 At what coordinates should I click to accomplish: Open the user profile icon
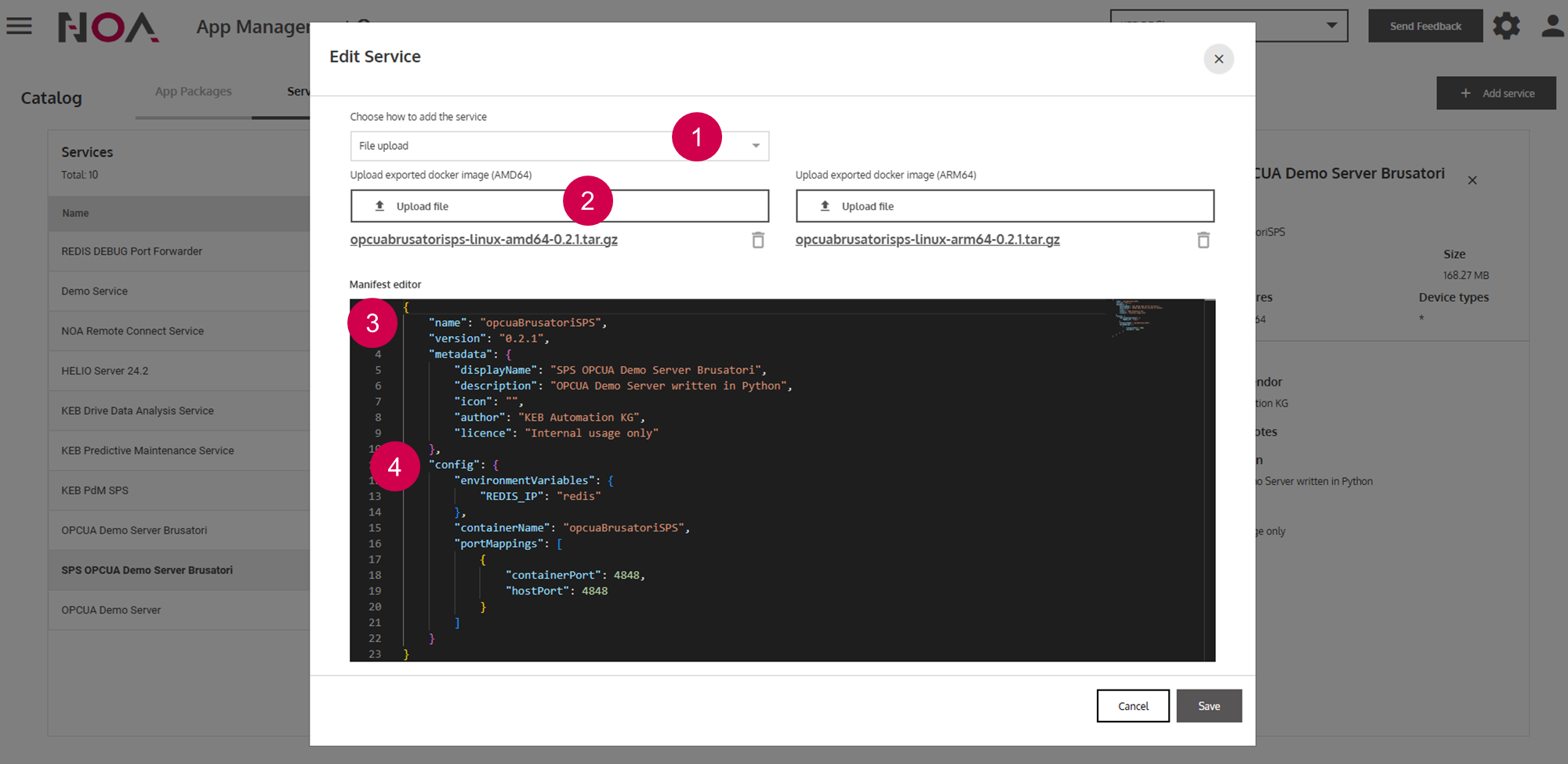coord(1552,26)
